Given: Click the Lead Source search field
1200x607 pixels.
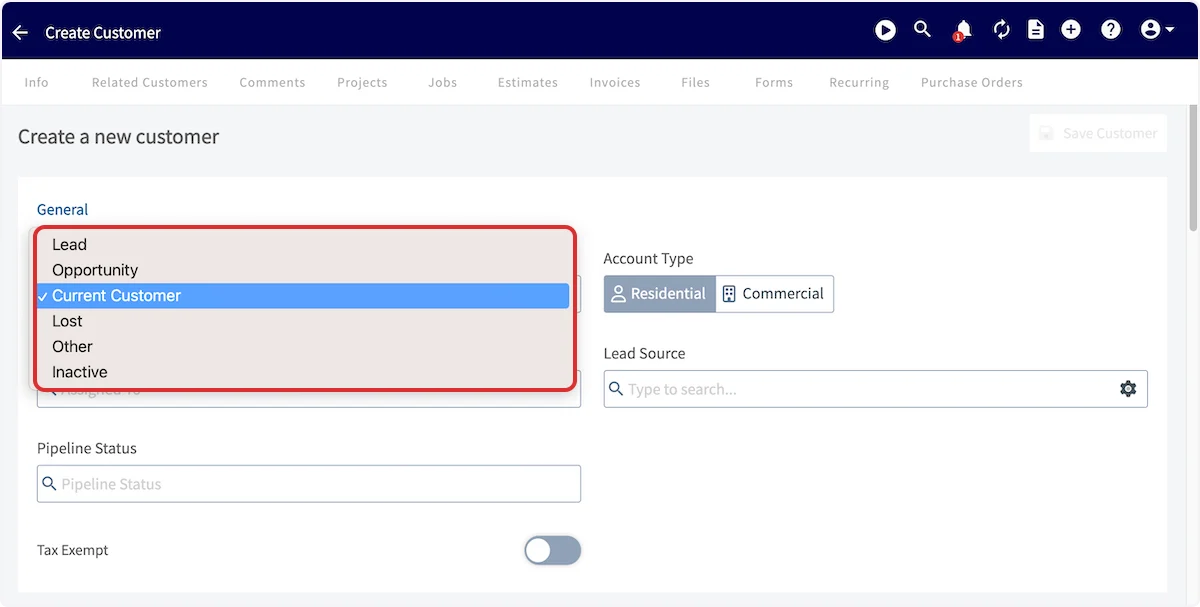Looking at the screenshot, I should 875,389.
